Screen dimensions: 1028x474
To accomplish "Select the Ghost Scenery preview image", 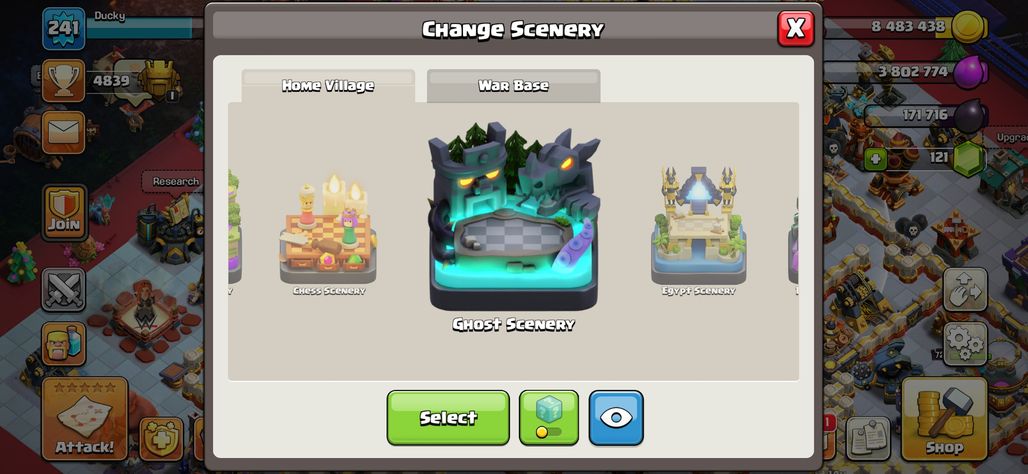I will (x=513, y=218).
